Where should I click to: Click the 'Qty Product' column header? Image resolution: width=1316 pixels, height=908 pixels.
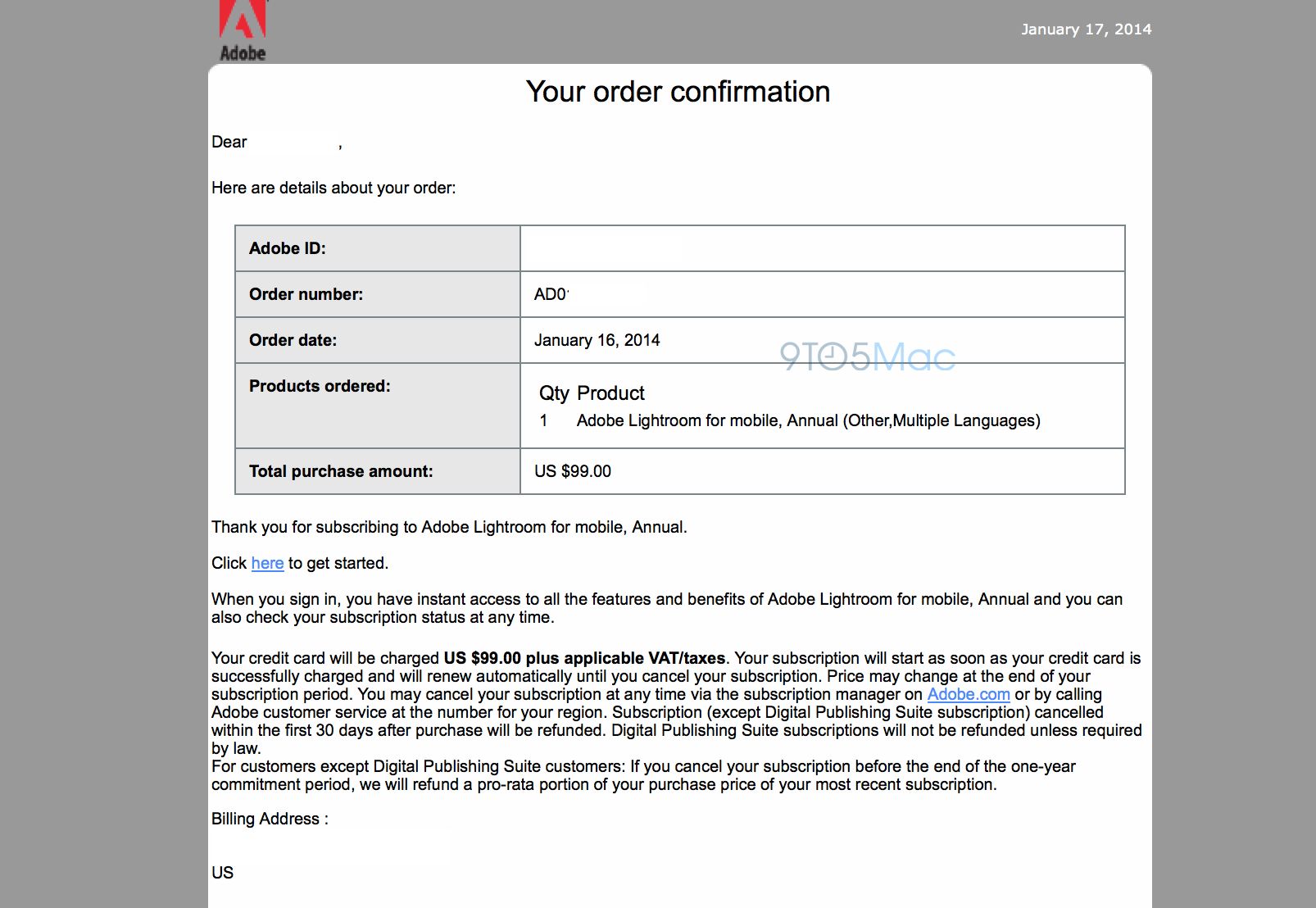point(592,393)
